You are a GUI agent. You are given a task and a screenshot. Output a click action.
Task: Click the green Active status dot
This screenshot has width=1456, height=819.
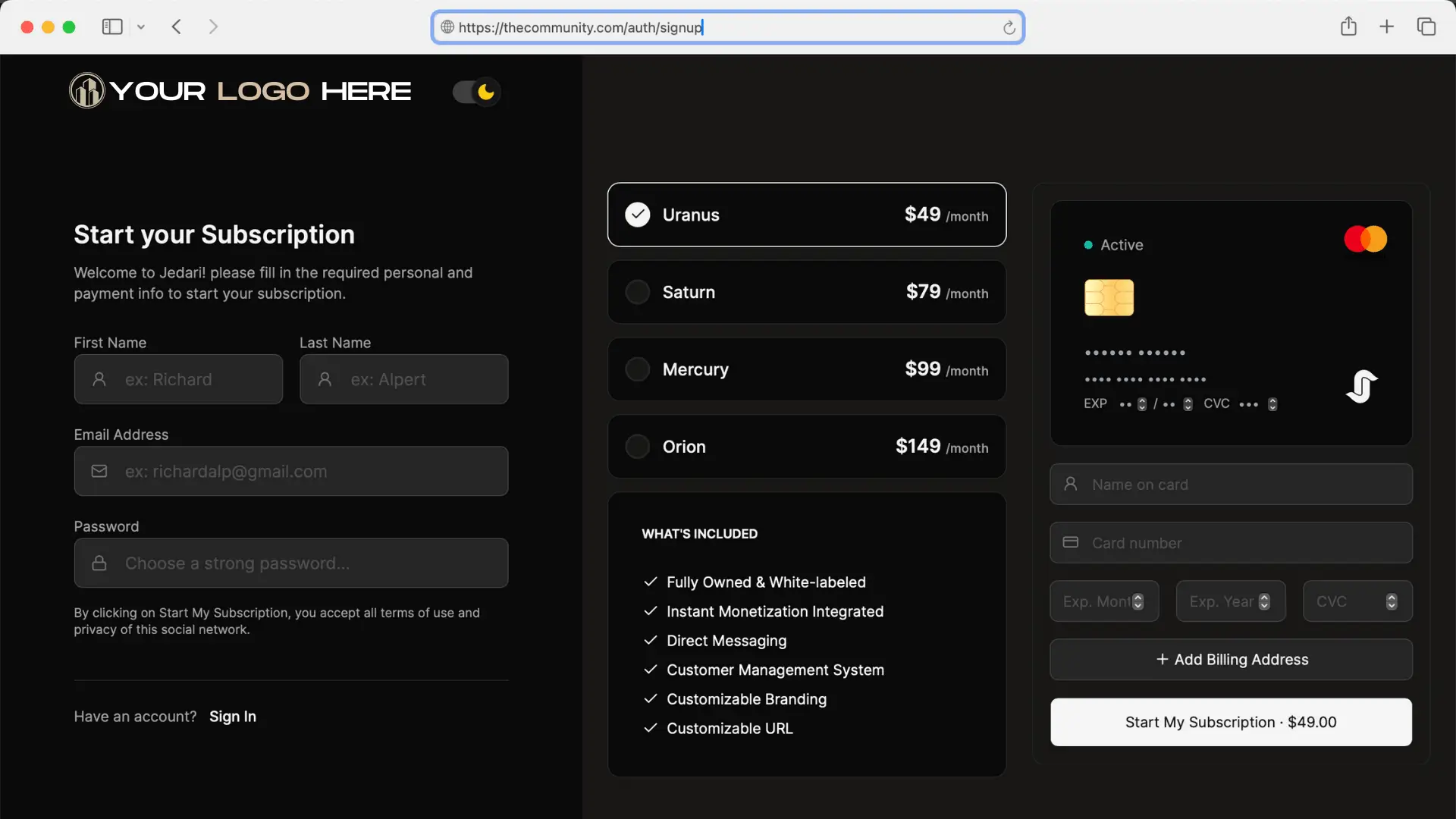pyautogui.click(x=1088, y=245)
